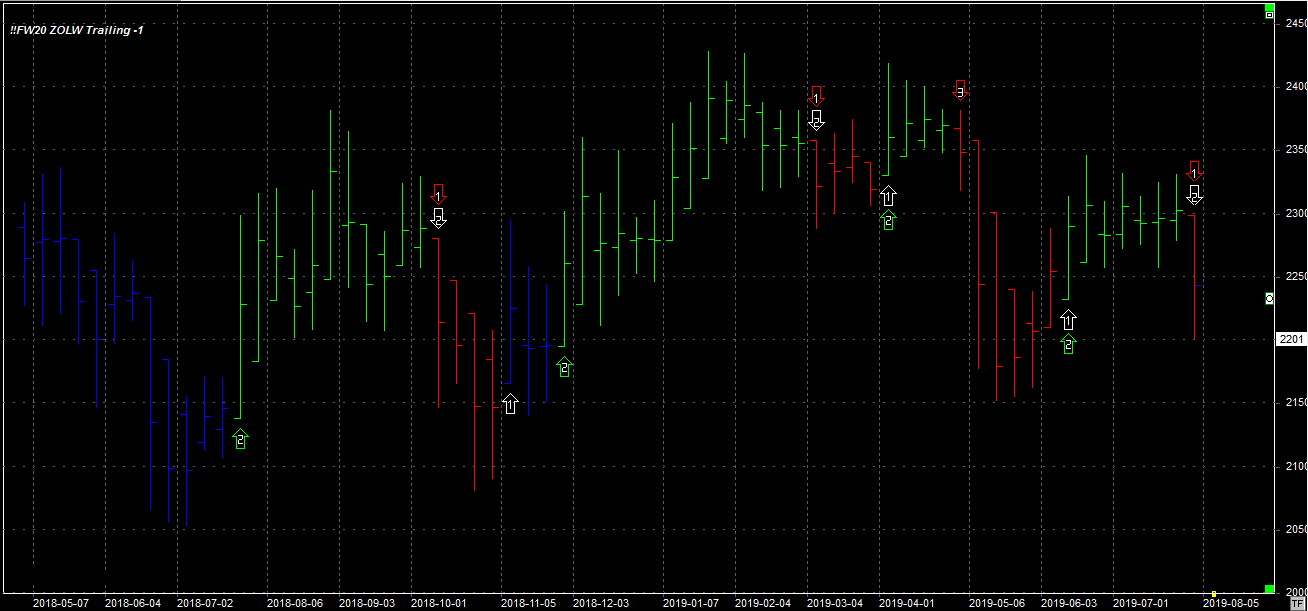Click the circle marker on the price axis

1269,298
